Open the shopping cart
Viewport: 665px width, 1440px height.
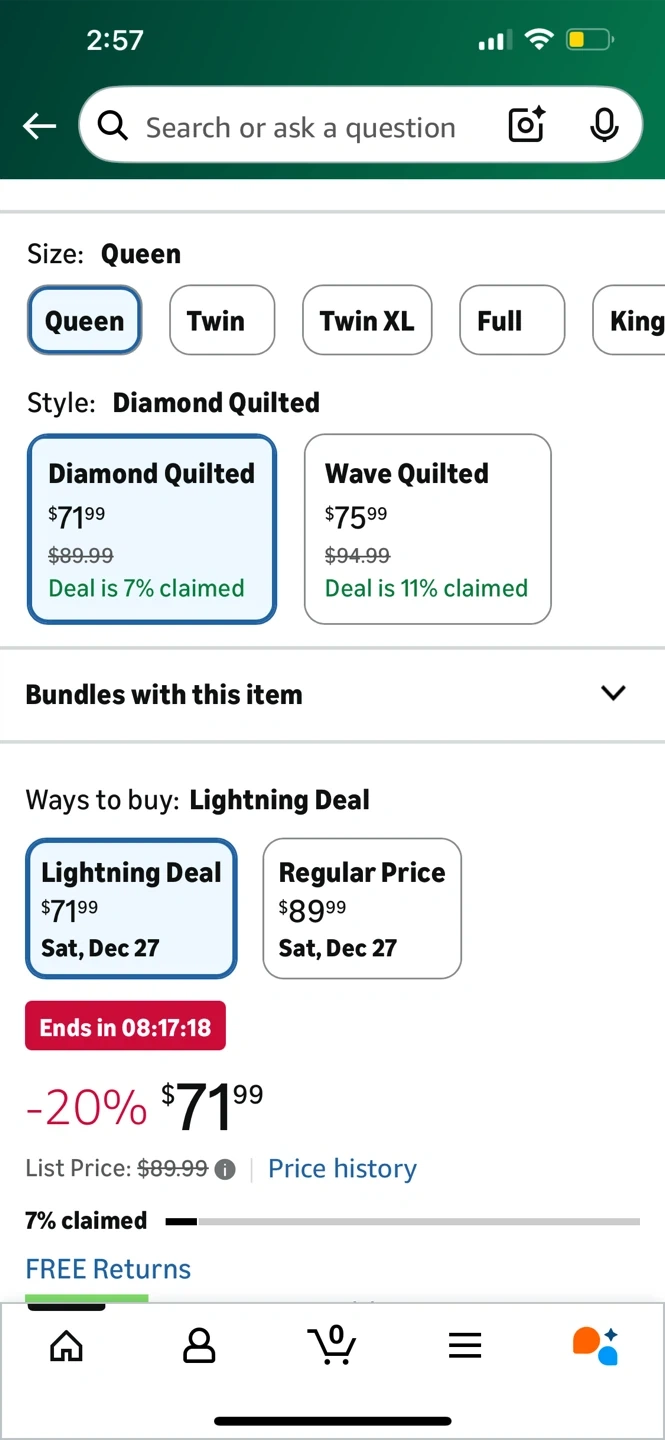pyautogui.click(x=332, y=1345)
